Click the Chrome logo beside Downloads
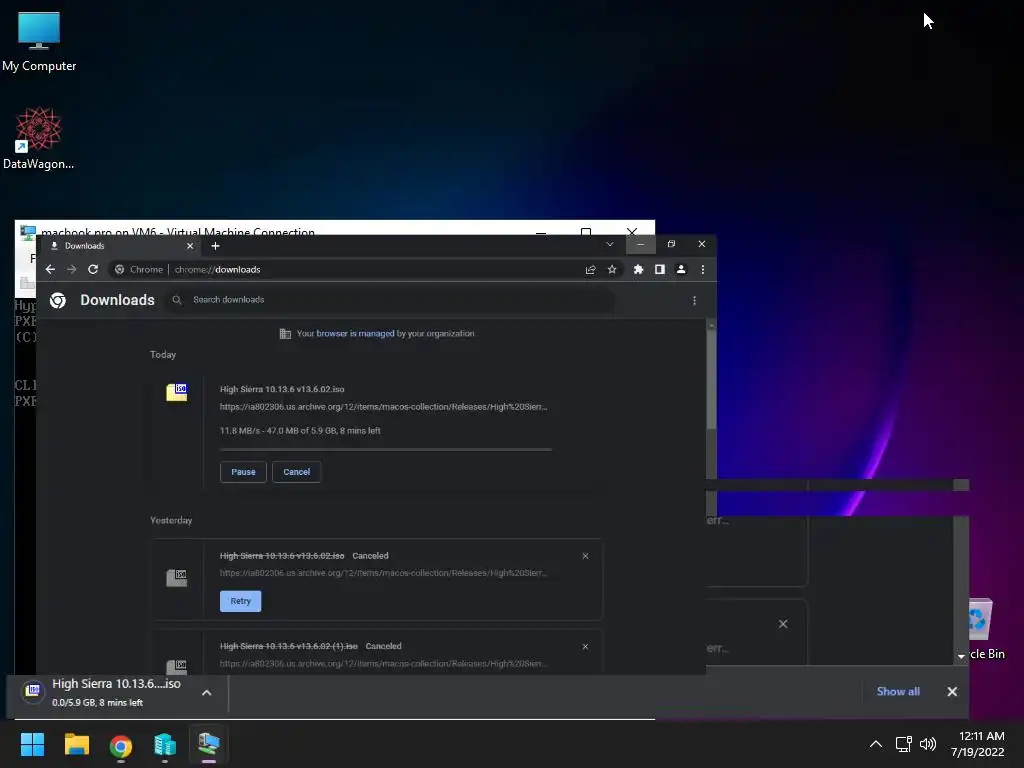1024x768 pixels. (x=58, y=300)
